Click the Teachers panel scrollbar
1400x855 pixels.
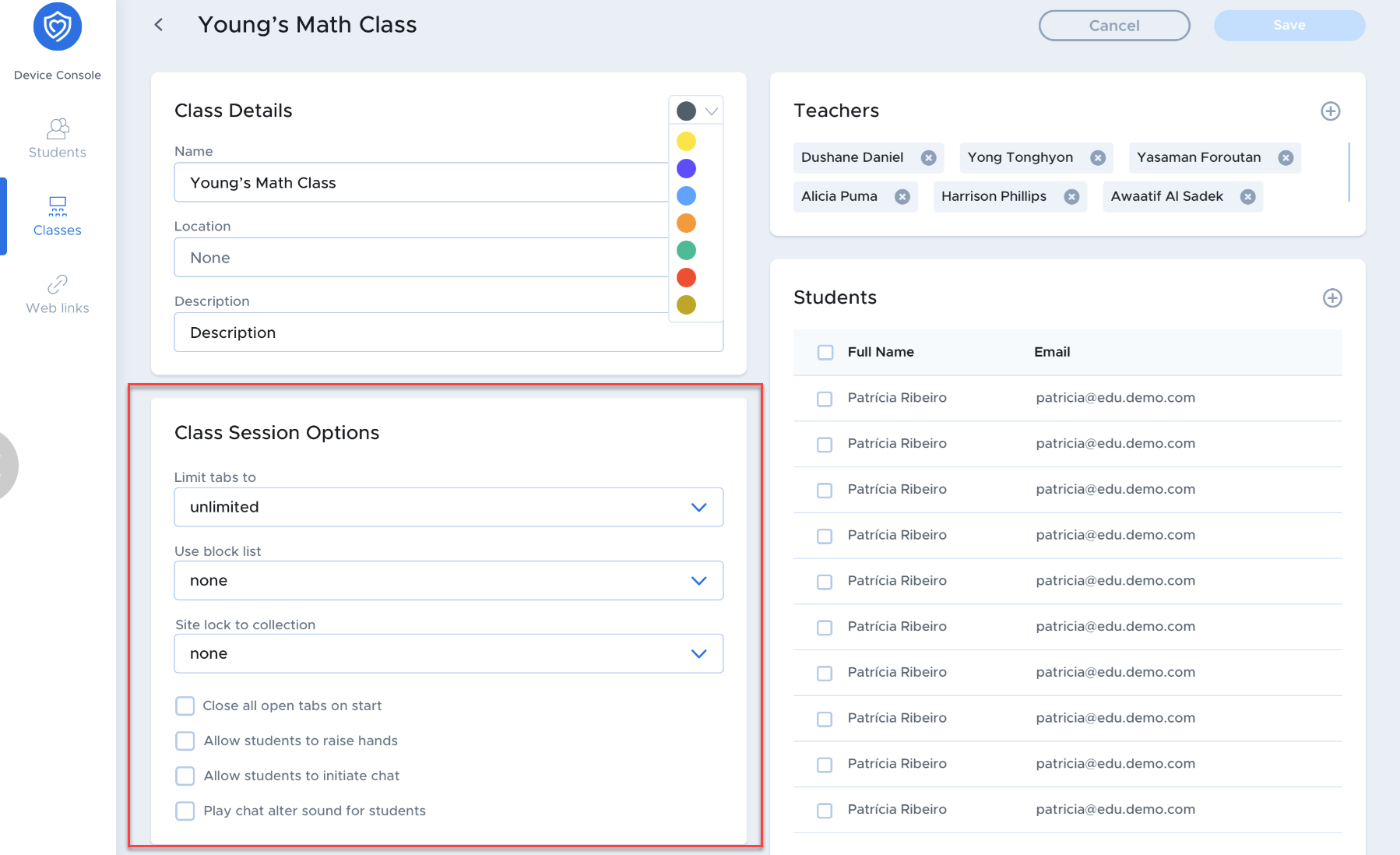click(1349, 172)
